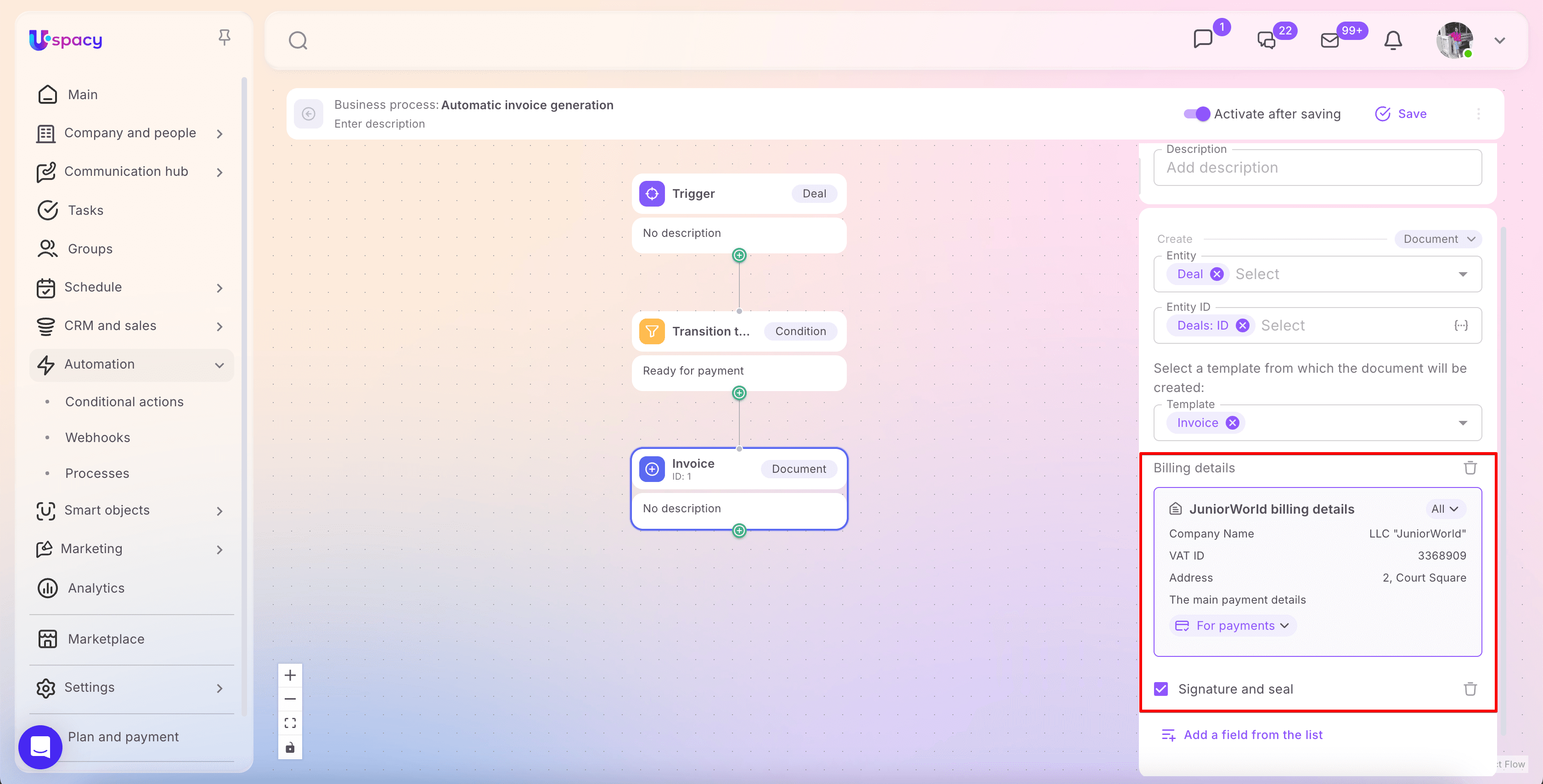
Task: Open Processes submenu item
Action: click(x=97, y=474)
